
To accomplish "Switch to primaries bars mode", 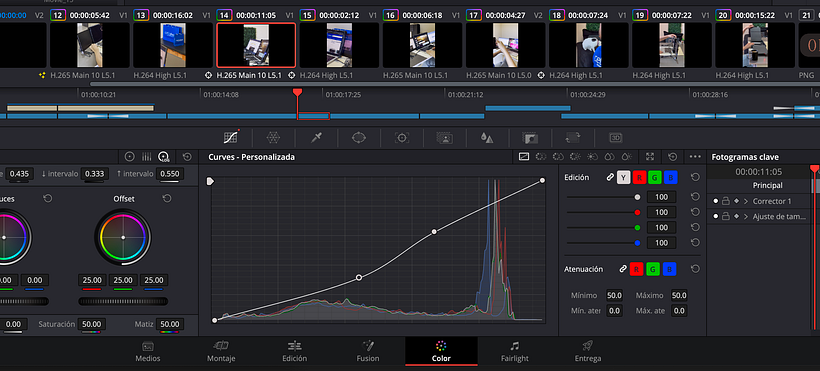I will tap(147, 156).
